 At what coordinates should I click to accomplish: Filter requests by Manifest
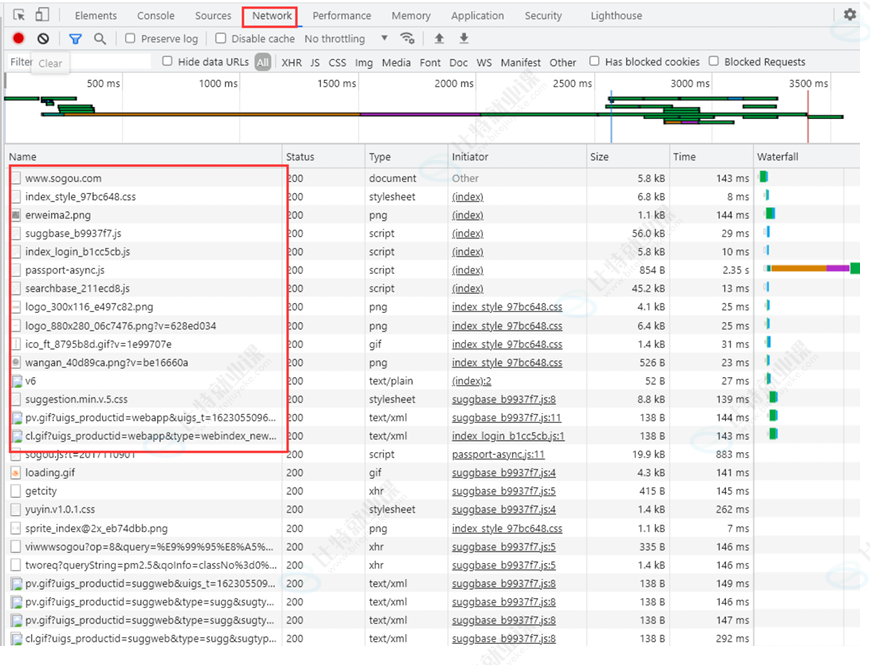coord(520,63)
